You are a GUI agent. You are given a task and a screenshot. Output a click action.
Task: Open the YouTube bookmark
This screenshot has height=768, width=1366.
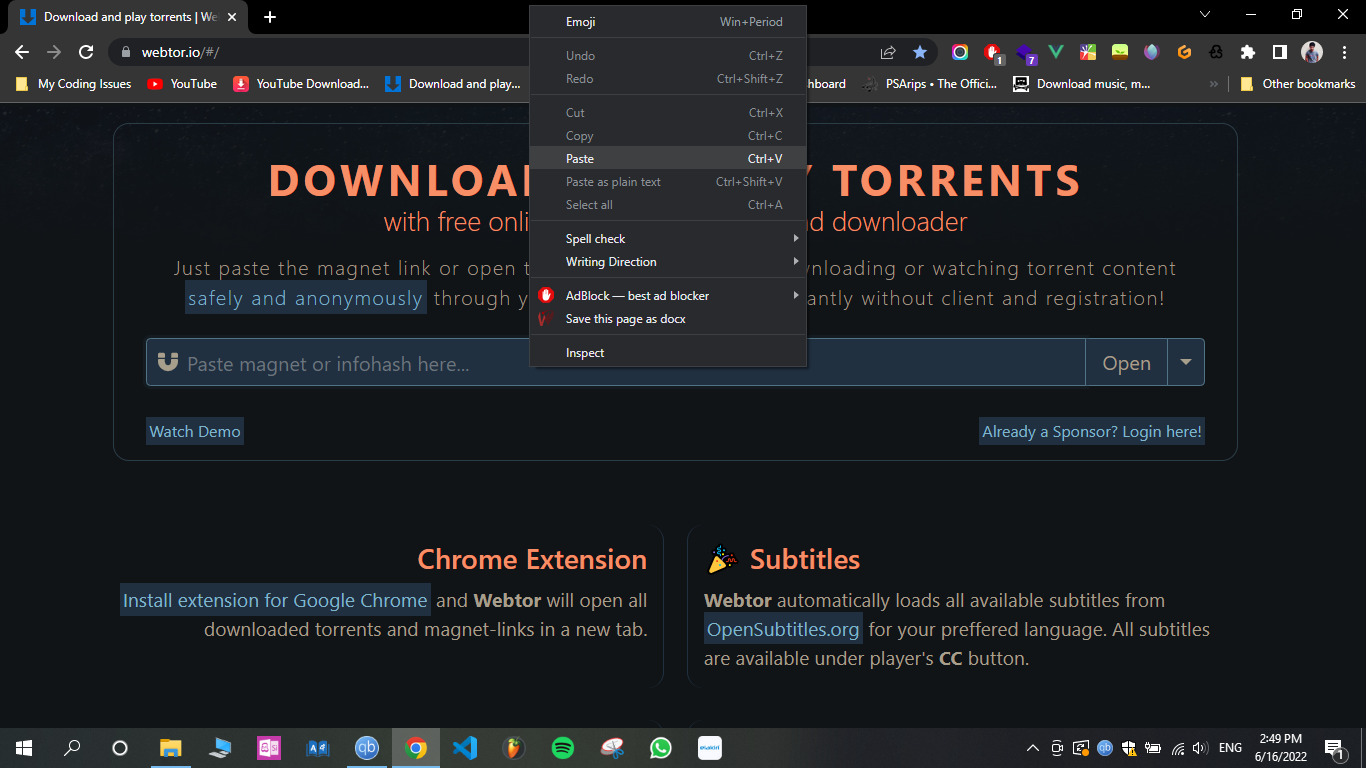click(x=182, y=84)
